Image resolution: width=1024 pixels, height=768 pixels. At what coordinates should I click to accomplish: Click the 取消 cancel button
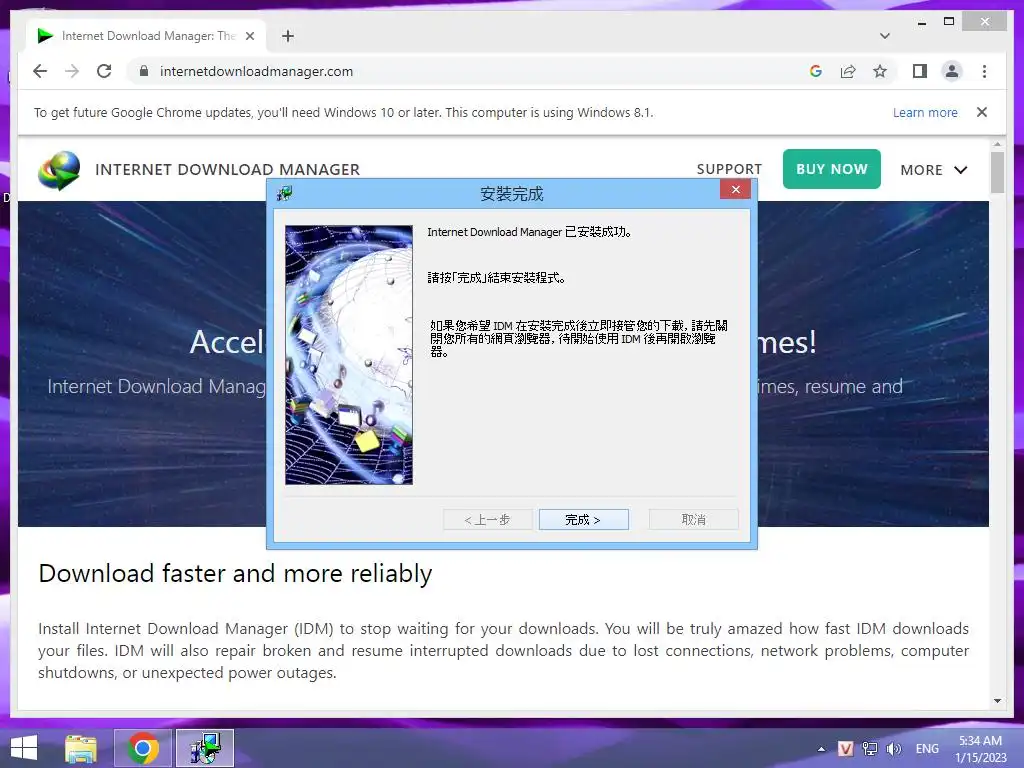[694, 520]
